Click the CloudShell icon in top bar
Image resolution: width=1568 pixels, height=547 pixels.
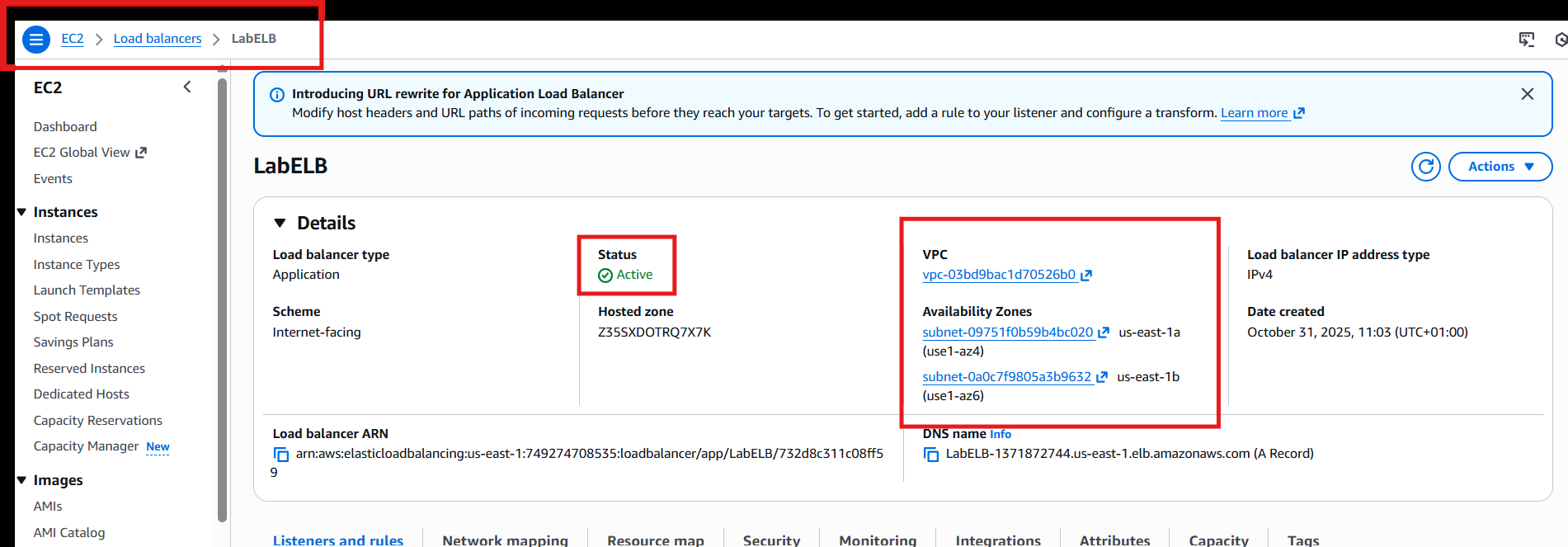[1527, 40]
